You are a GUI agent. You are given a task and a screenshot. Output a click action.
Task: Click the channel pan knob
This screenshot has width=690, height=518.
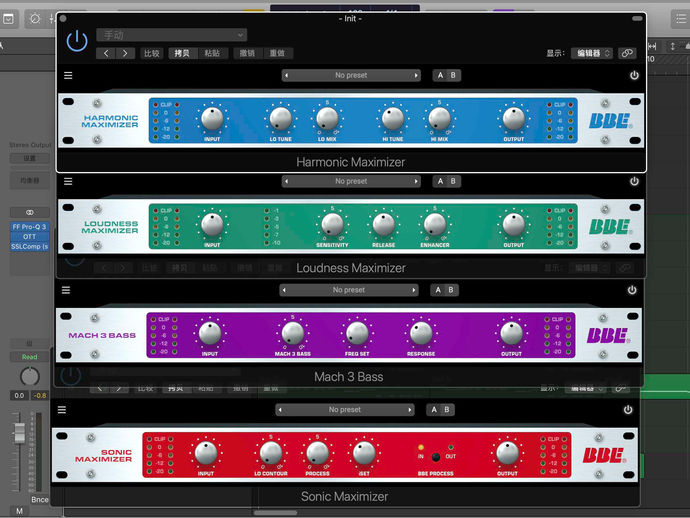[30, 377]
